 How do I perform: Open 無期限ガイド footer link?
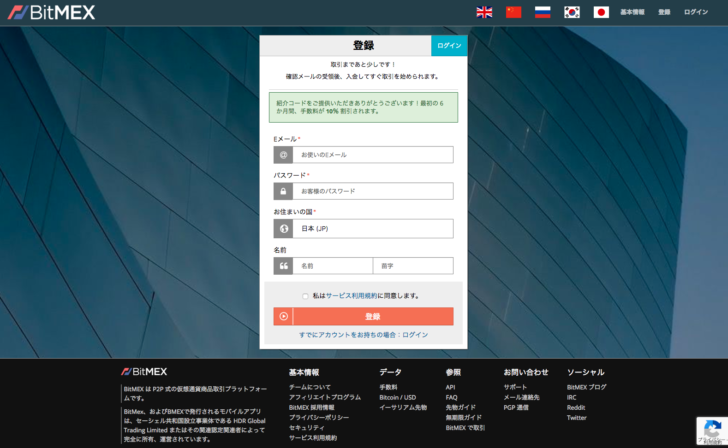[463, 418]
